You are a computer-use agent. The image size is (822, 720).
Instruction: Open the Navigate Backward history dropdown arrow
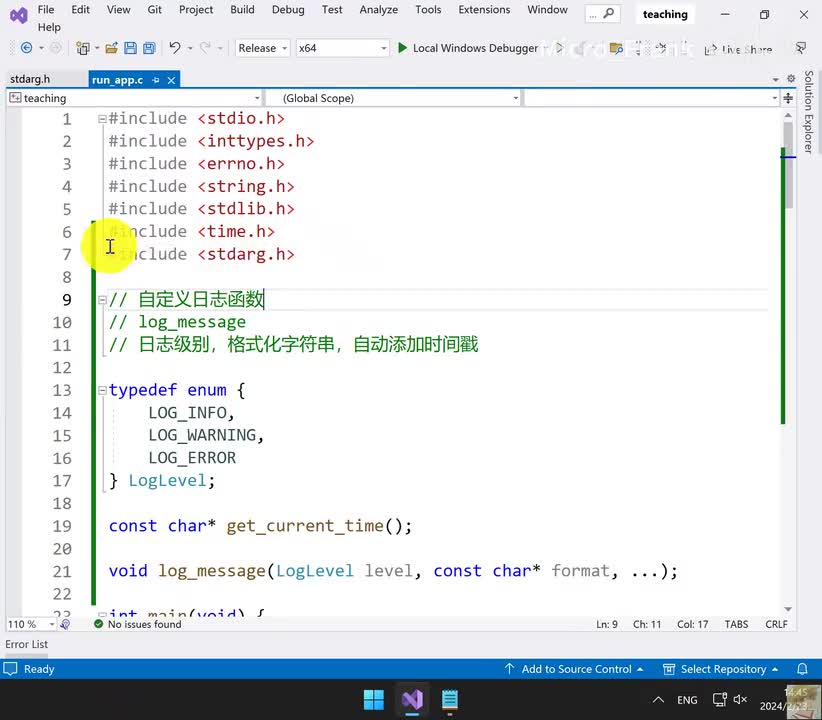[x=41, y=49]
